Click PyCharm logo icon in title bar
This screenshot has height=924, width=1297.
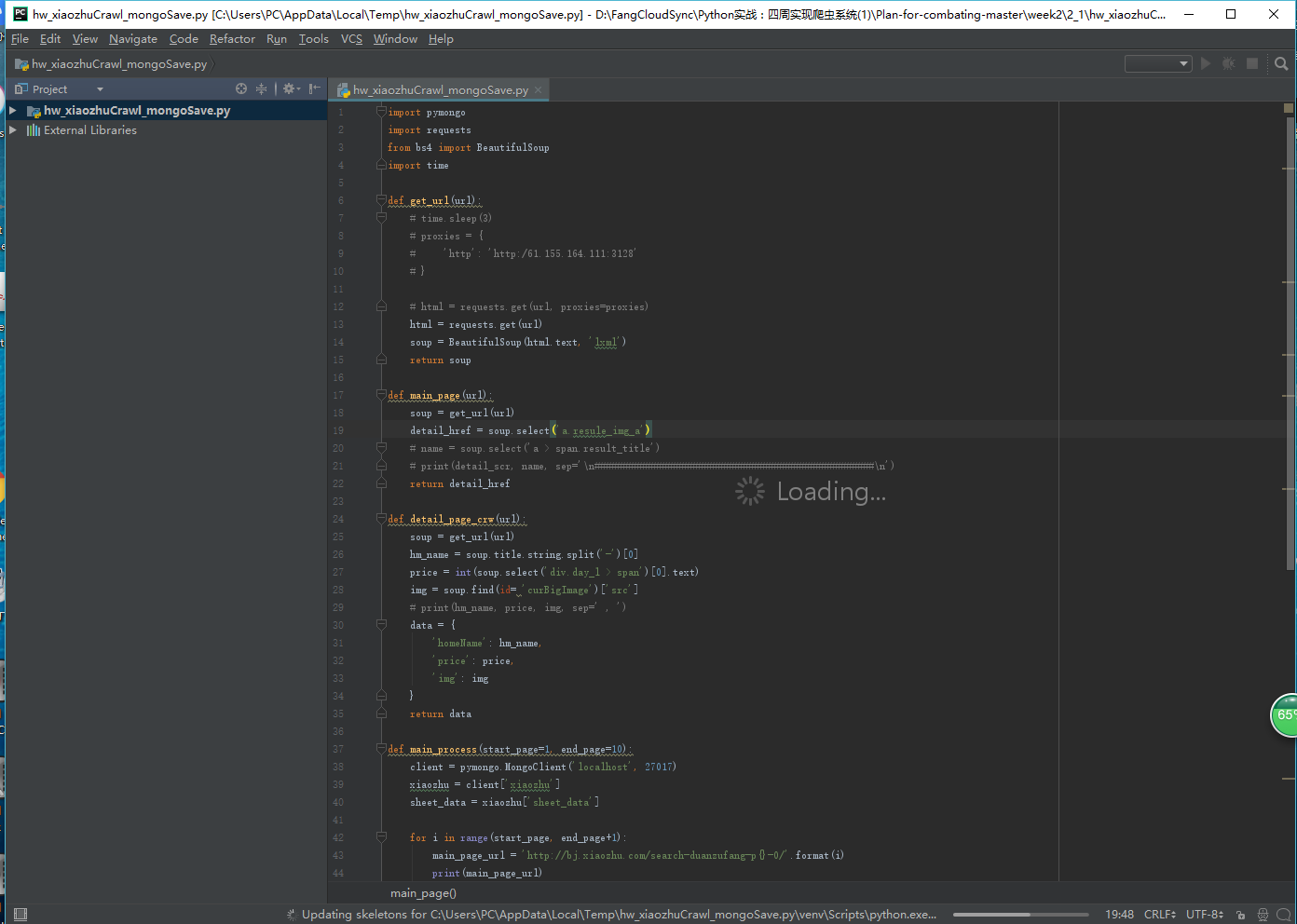[x=20, y=14]
